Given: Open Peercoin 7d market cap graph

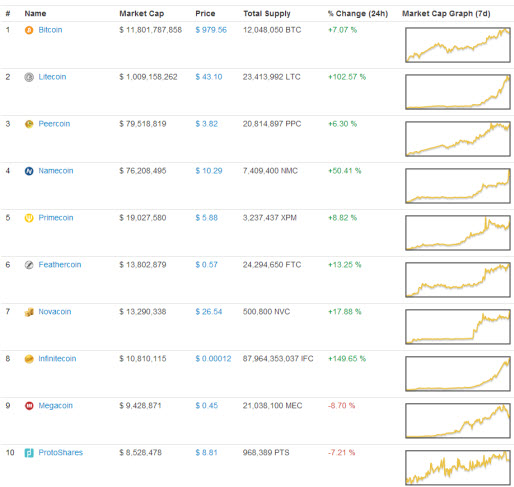Looking at the screenshot, I should coord(458,139).
